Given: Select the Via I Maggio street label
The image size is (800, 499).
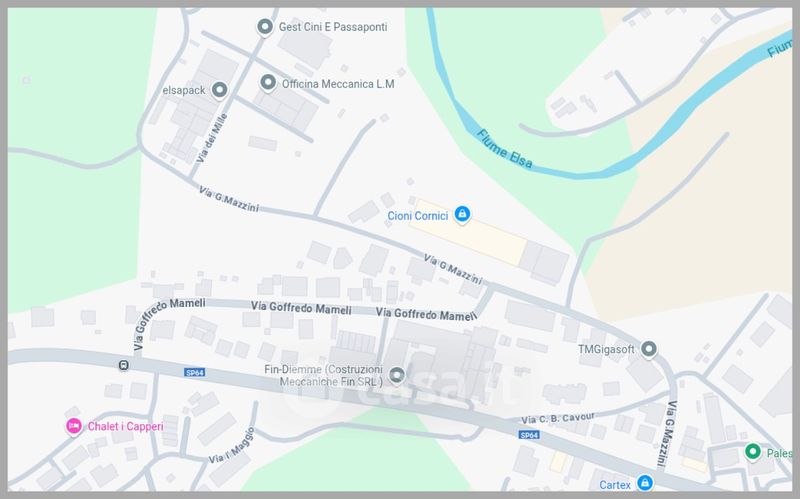Looking at the screenshot, I should (232, 446).
